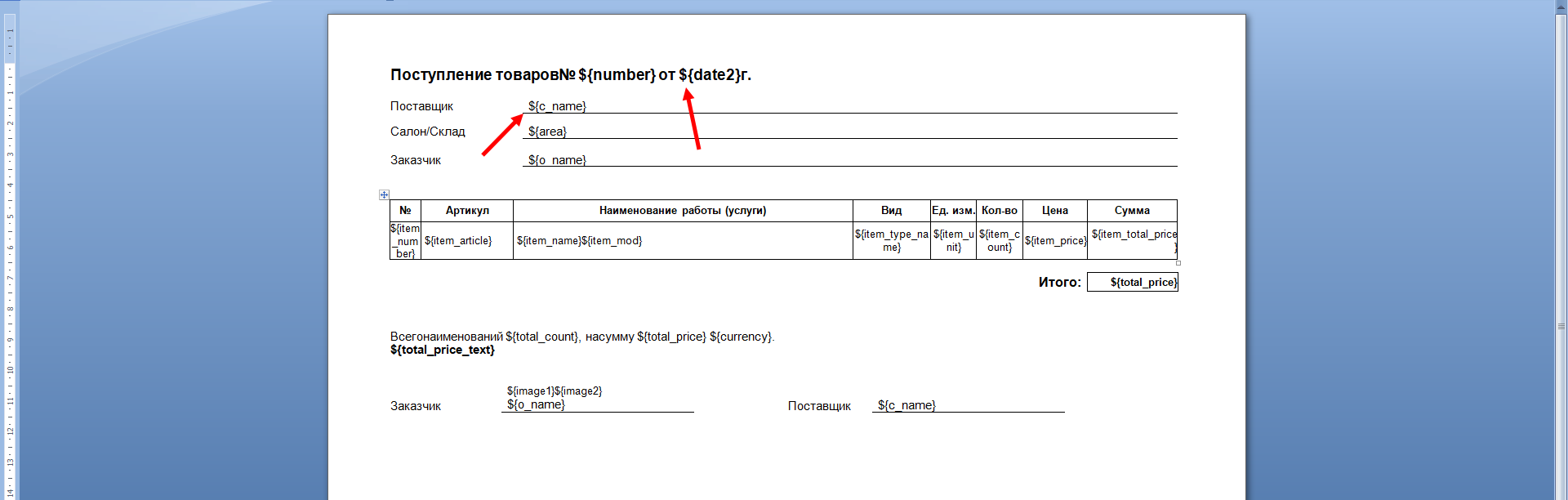Screen dimensions: 1568x500
Task: Click the ${o_name} field beside top Заказчик
Action: pos(557,160)
